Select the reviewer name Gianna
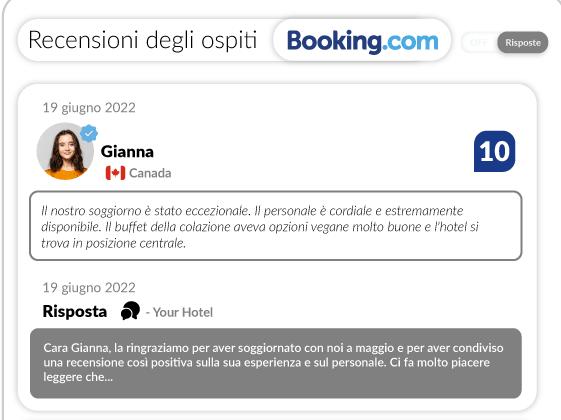561x420 pixels. [x=127, y=152]
